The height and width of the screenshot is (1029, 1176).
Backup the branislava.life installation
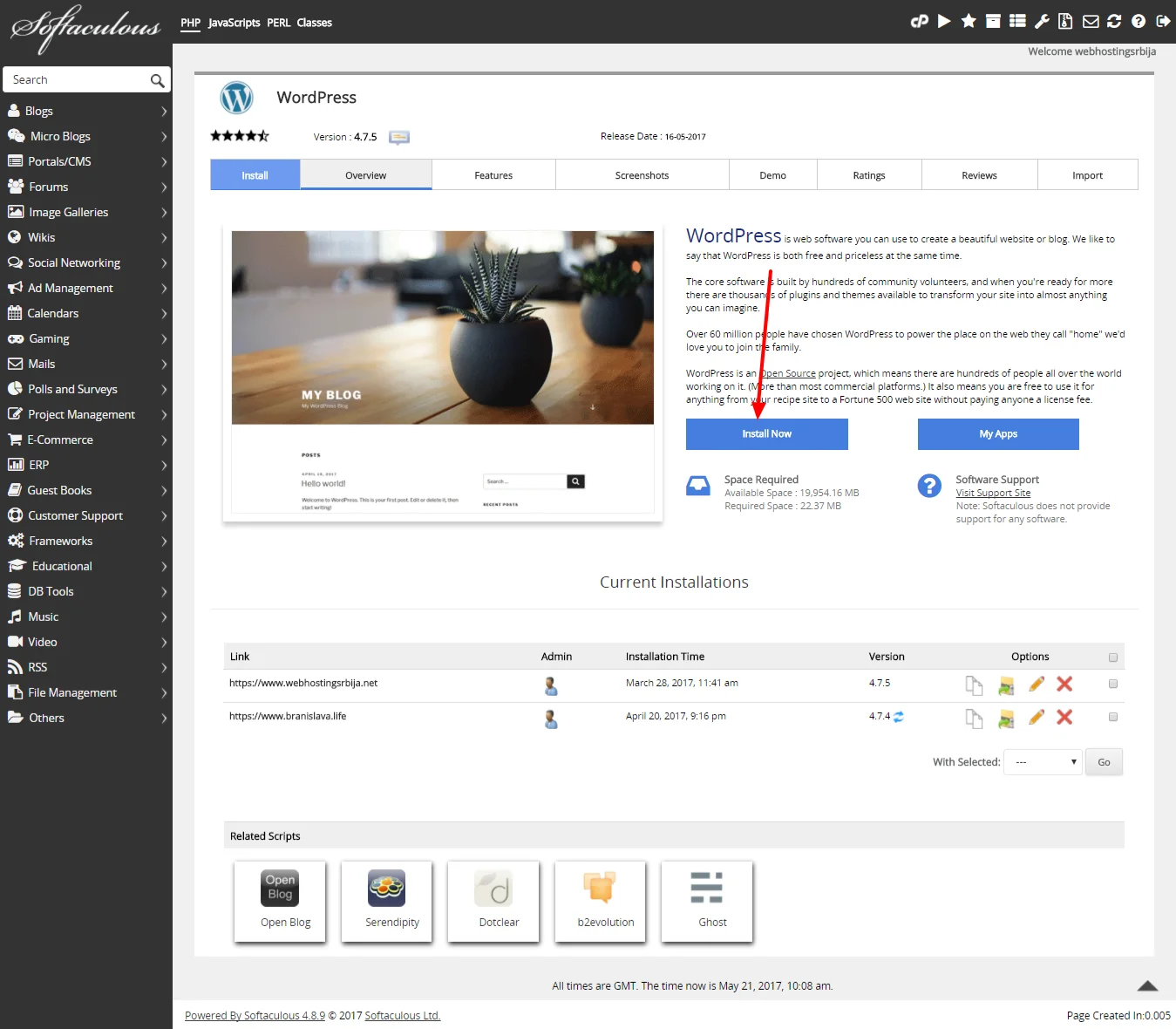pyautogui.click(x=1006, y=719)
